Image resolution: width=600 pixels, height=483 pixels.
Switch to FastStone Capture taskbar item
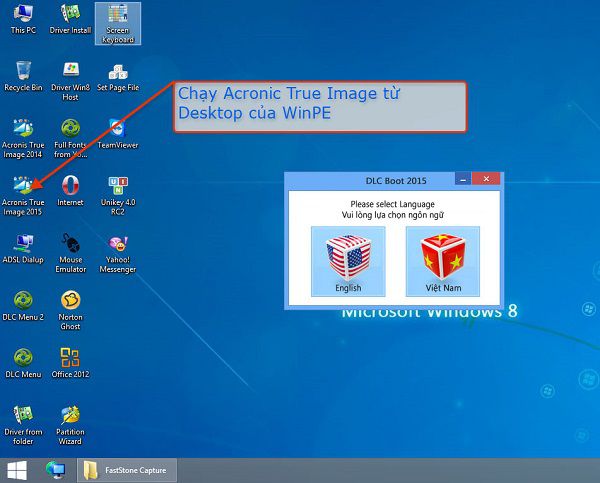coord(127,470)
